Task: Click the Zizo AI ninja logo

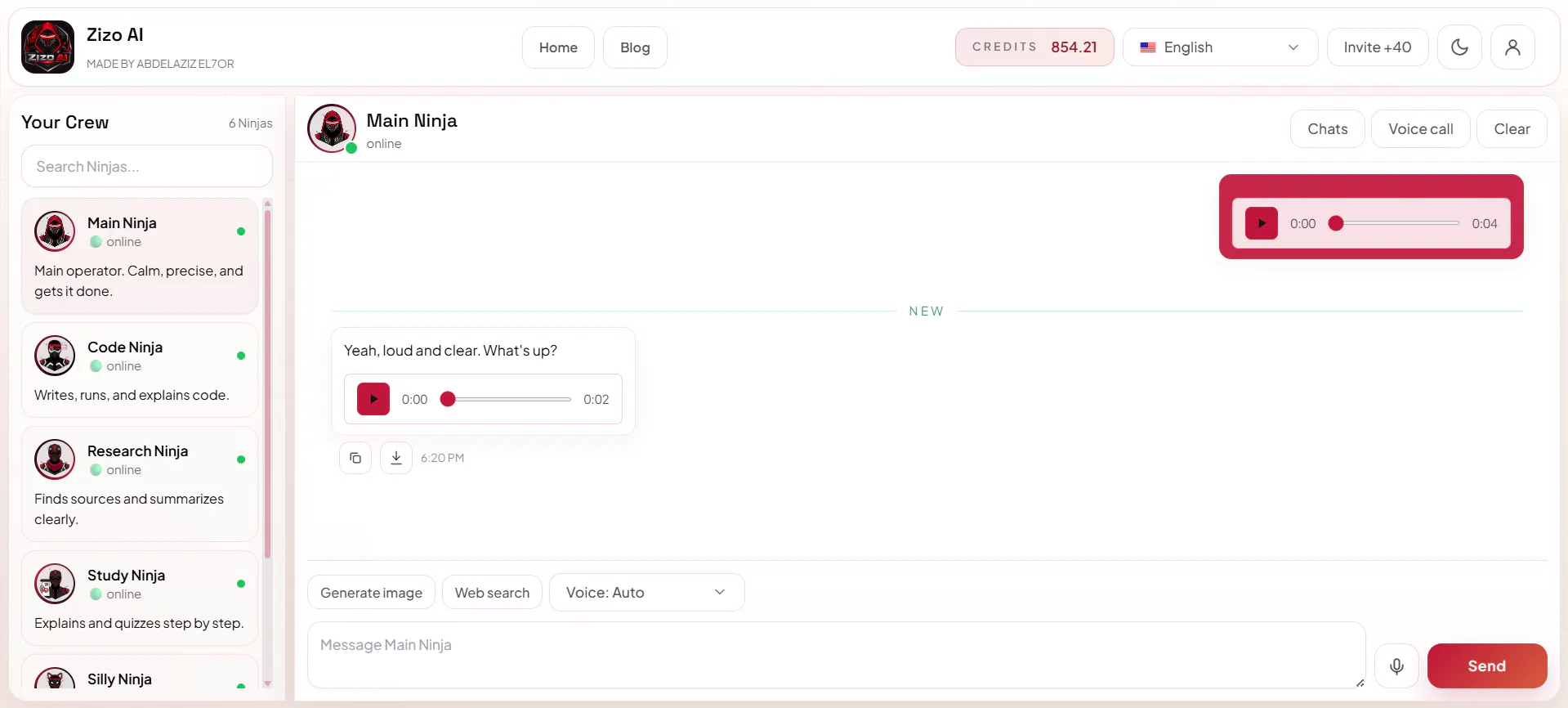Action: pyautogui.click(x=47, y=47)
